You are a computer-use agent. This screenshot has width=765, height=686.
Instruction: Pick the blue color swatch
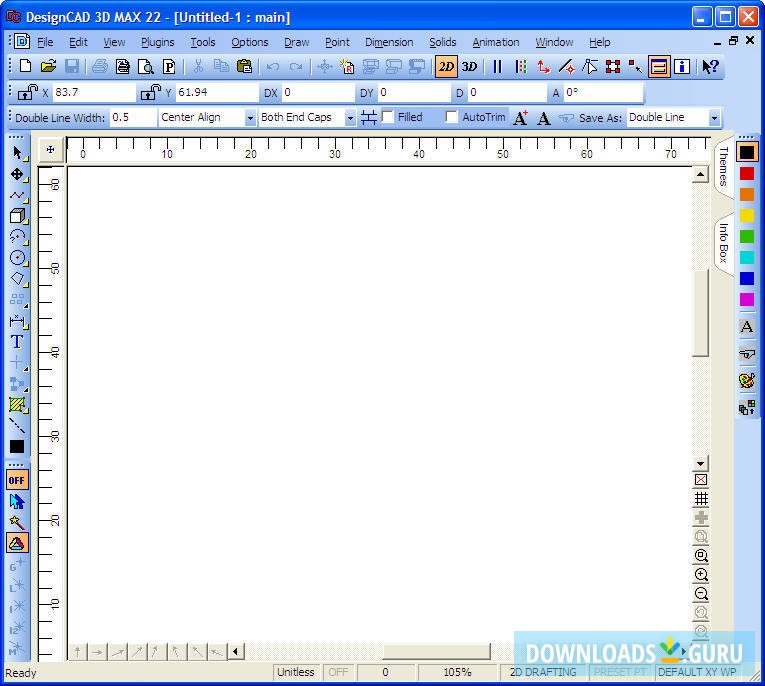click(747, 278)
